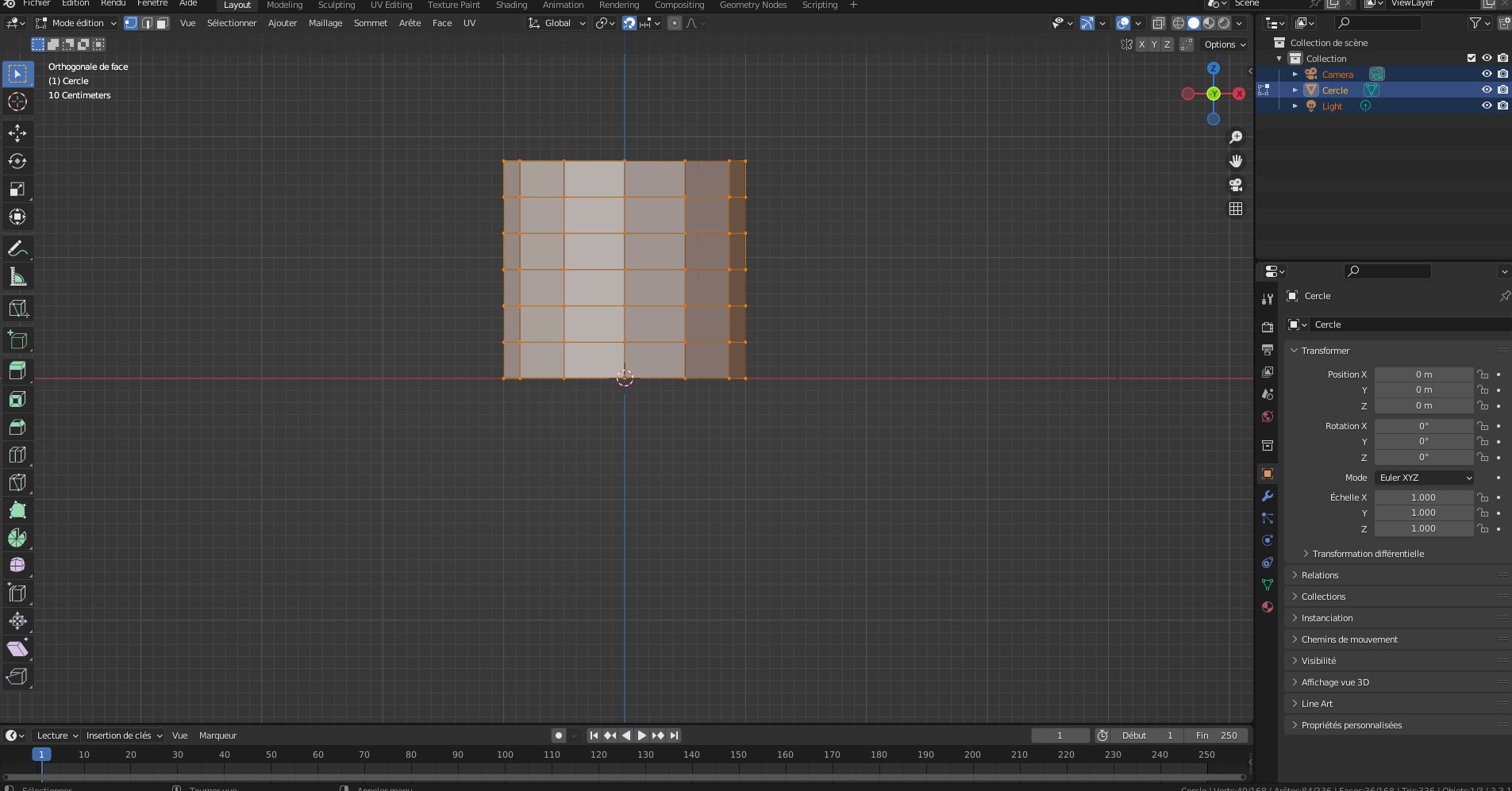This screenshot has width=1512, height=791.
Task: Select the Scale tool
Action: click(17, 189)
